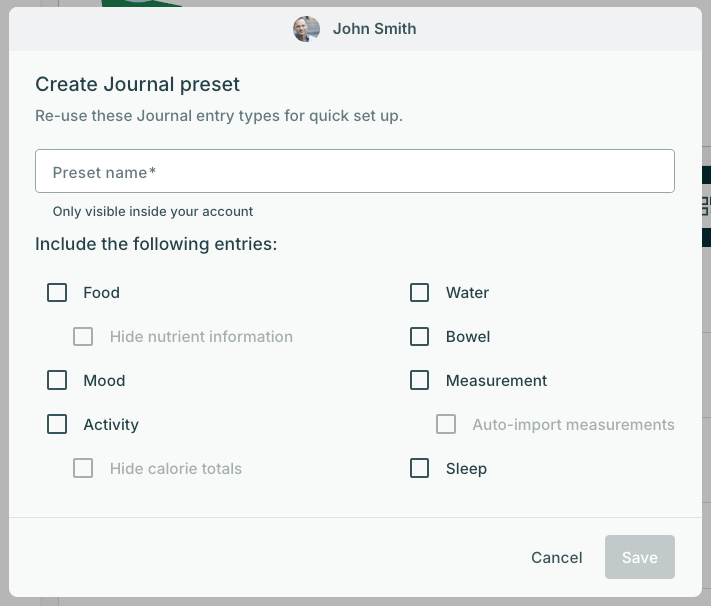This screenshot has width=711, height=606.
Task: Click John Smith's profile avatar
Action: click(306, 29)
